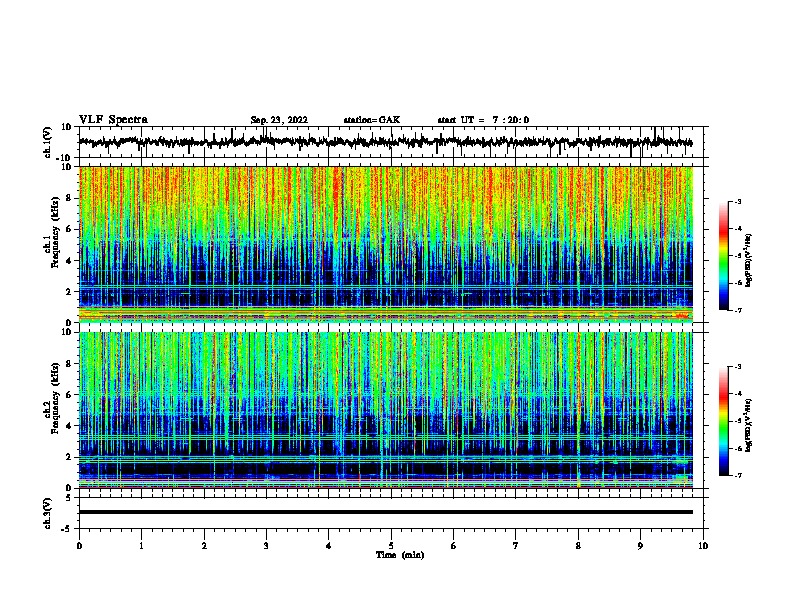Click the "6" kHz tick on ch.1 frequency axis

(69, 229)
